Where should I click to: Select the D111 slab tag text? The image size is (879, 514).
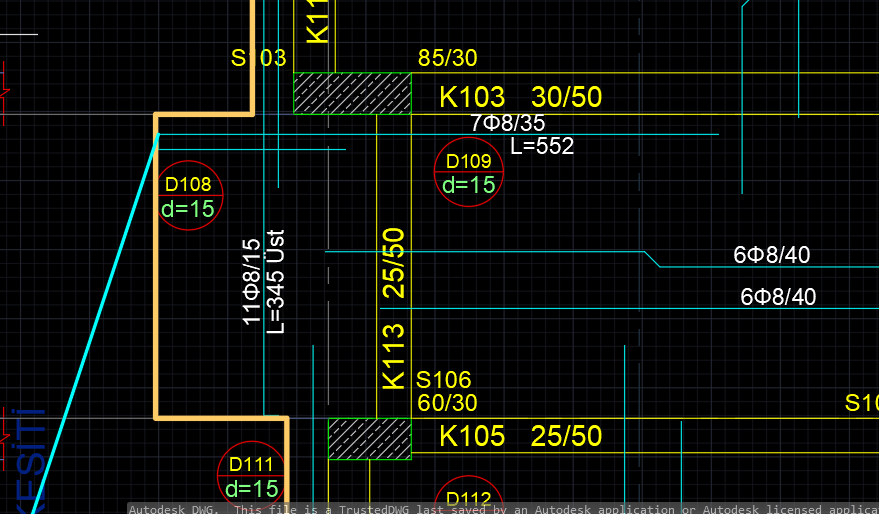(x=251, y=465)
